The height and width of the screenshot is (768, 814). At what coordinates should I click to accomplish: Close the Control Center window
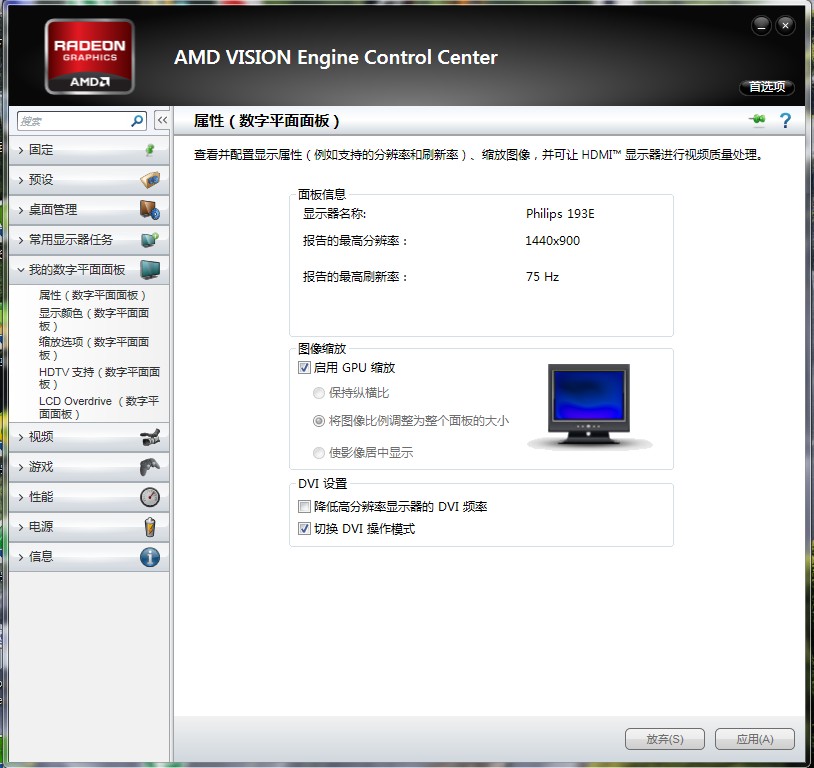pyautogui.click(x=785, y=25)
